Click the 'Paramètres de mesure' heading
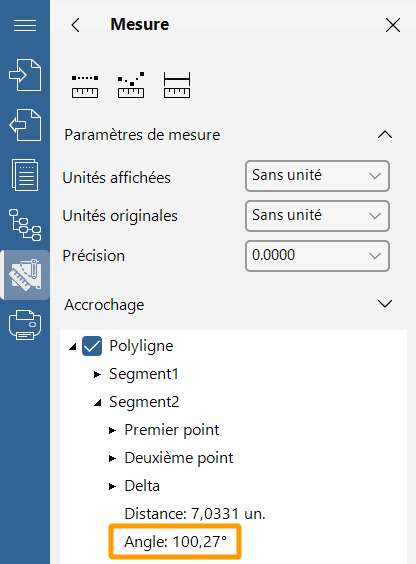This screenshot has width=416, height=564. [142, 135]
